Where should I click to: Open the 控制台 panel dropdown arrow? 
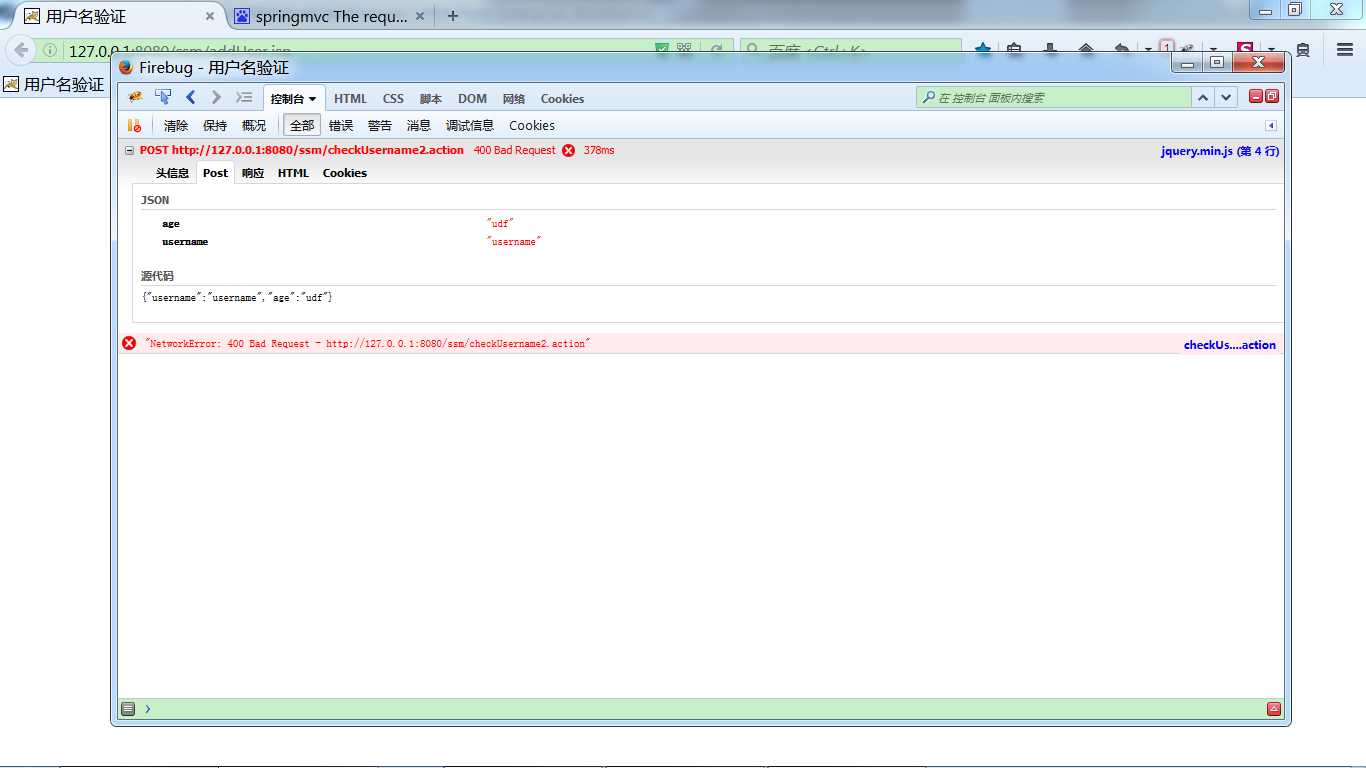[312, 99]
